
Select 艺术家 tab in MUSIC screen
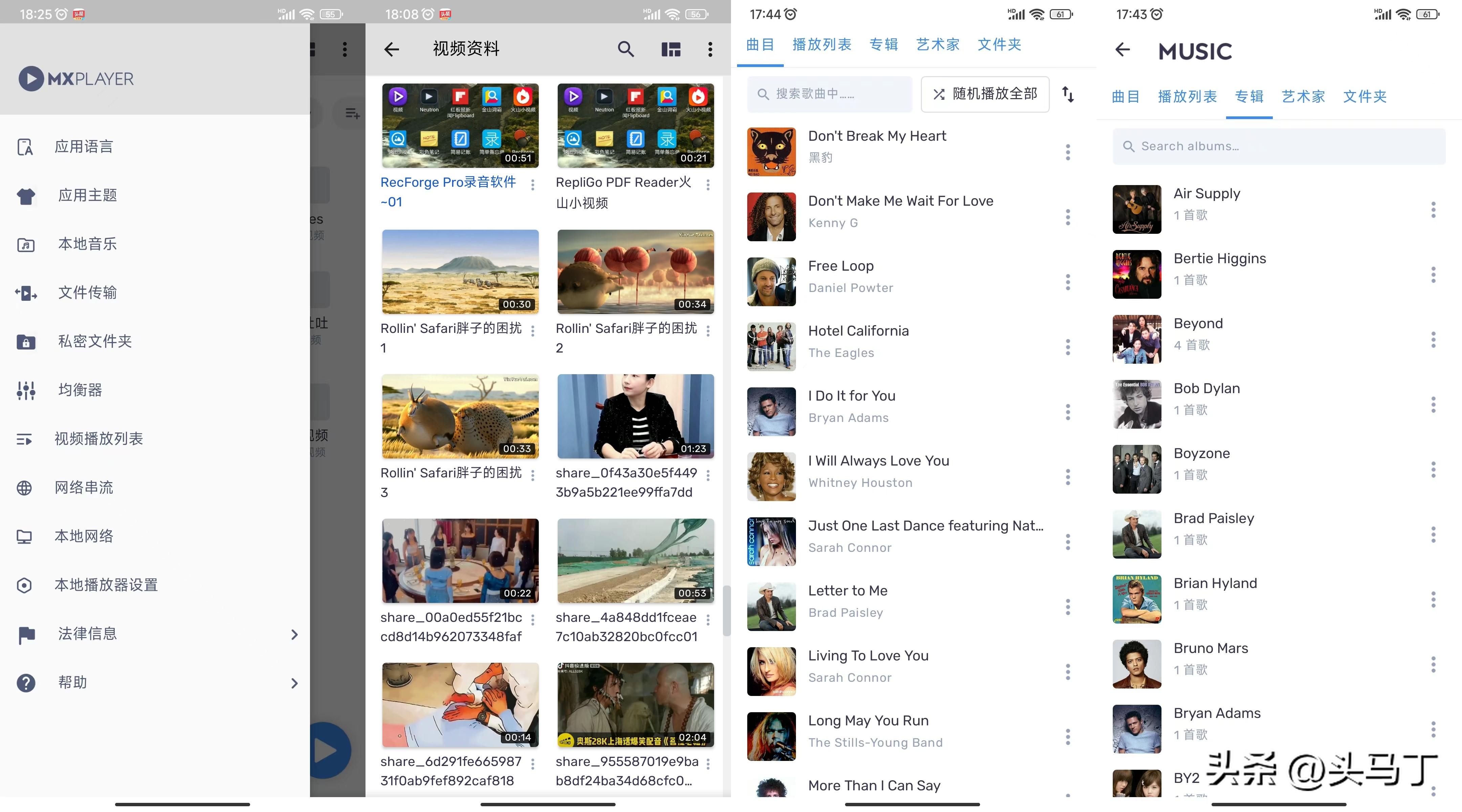point(1303,96)
